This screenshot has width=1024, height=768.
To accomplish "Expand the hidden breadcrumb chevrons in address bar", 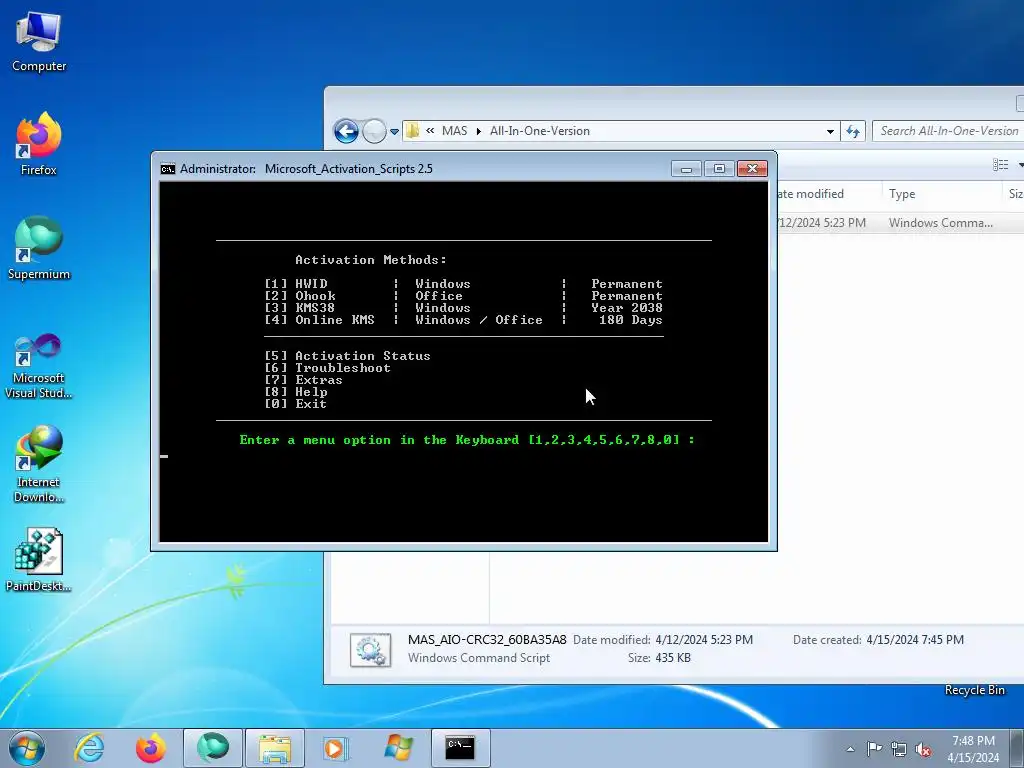I will [430, 131].
